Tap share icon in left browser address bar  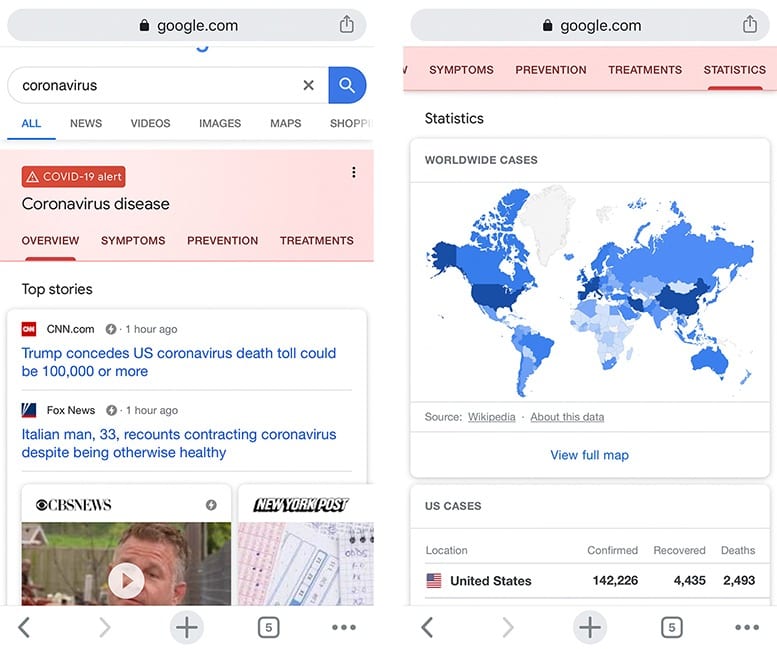pos(346,24)
